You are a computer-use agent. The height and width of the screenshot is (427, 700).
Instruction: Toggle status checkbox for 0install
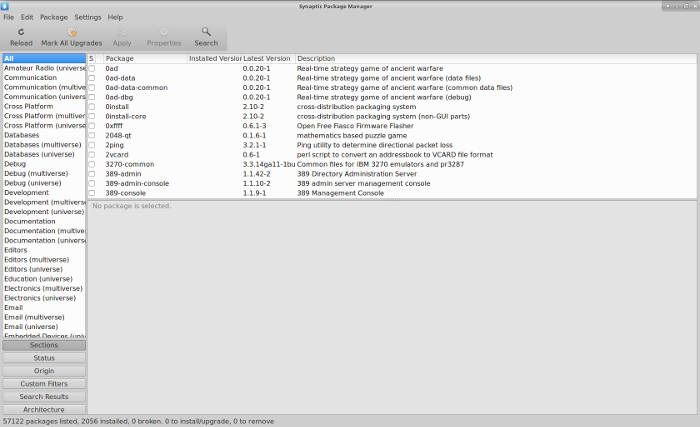[x=92, y=107]
